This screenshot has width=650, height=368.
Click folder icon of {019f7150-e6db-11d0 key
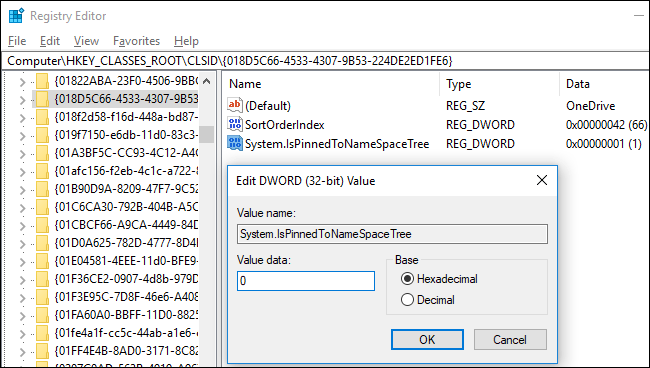click(x=42, y=135)
